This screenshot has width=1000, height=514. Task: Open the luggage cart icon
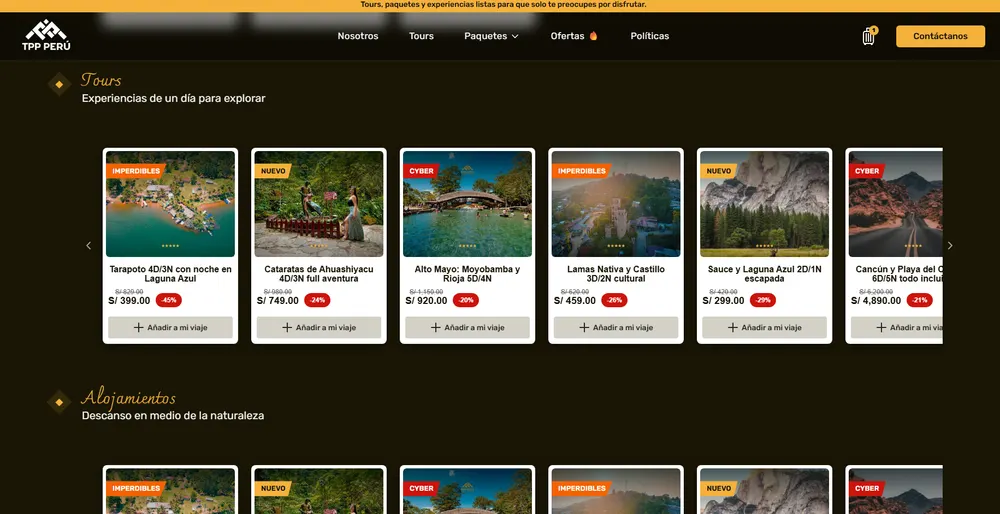(x=868, y=36)
